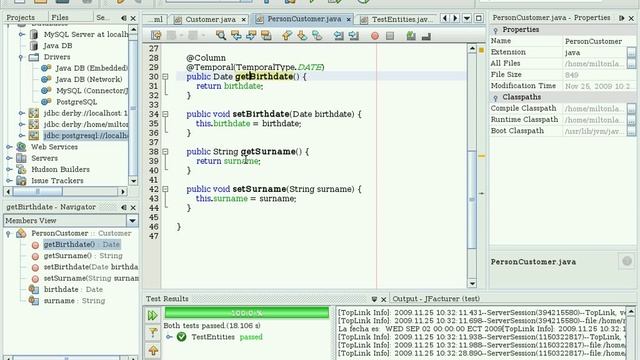Select the PersonCustomer.java editor tab
This screenshot has height=360, width=640.
click(x=304, y=19)
